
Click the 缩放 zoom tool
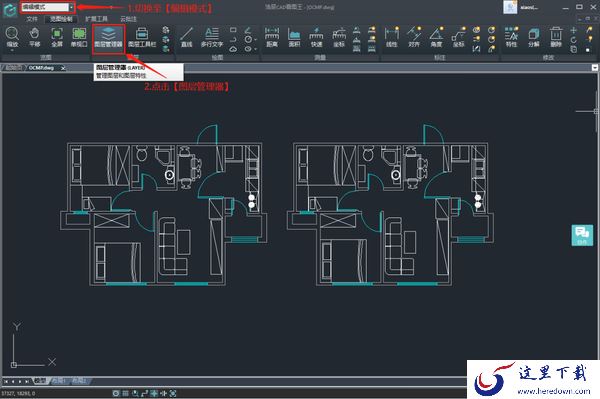12,37
